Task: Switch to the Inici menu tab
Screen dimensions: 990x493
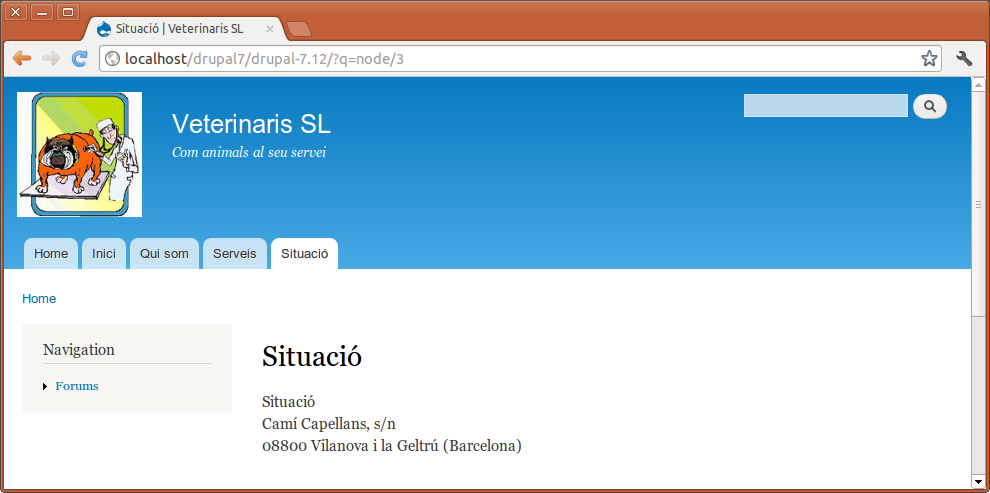Action: pyautogui.click(x=104, y=254)
